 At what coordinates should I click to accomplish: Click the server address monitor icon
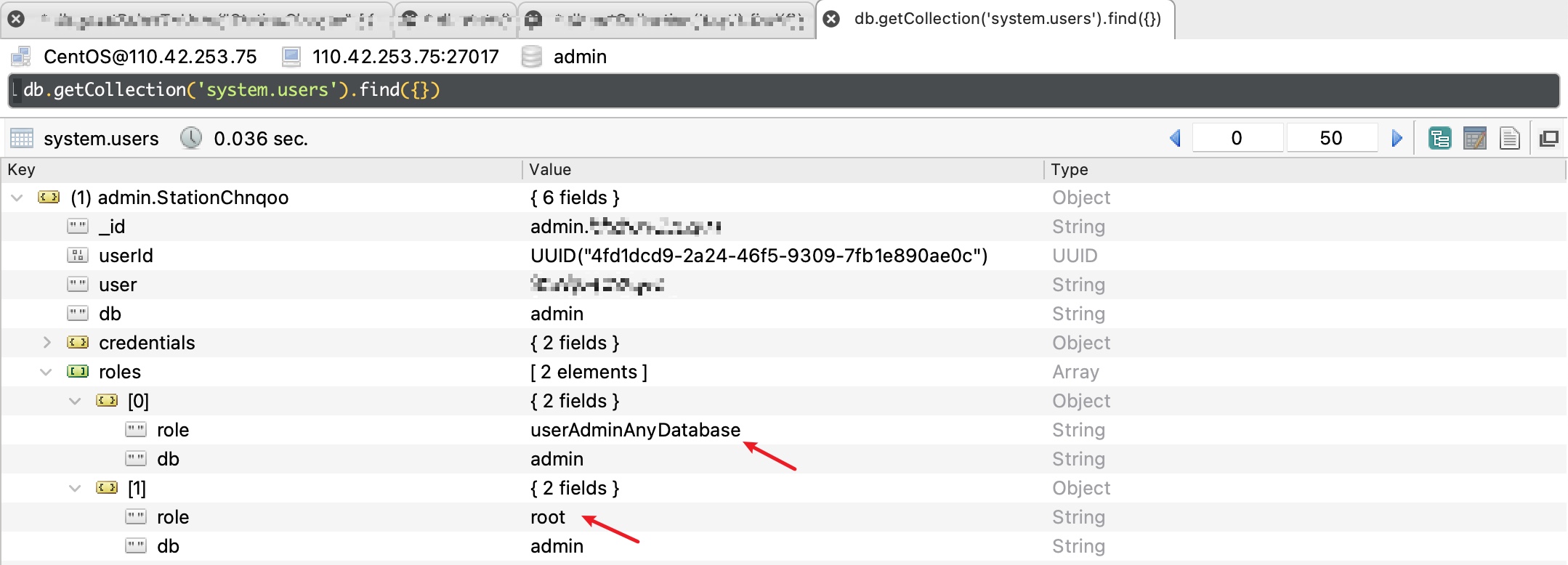tap(291, 56)
